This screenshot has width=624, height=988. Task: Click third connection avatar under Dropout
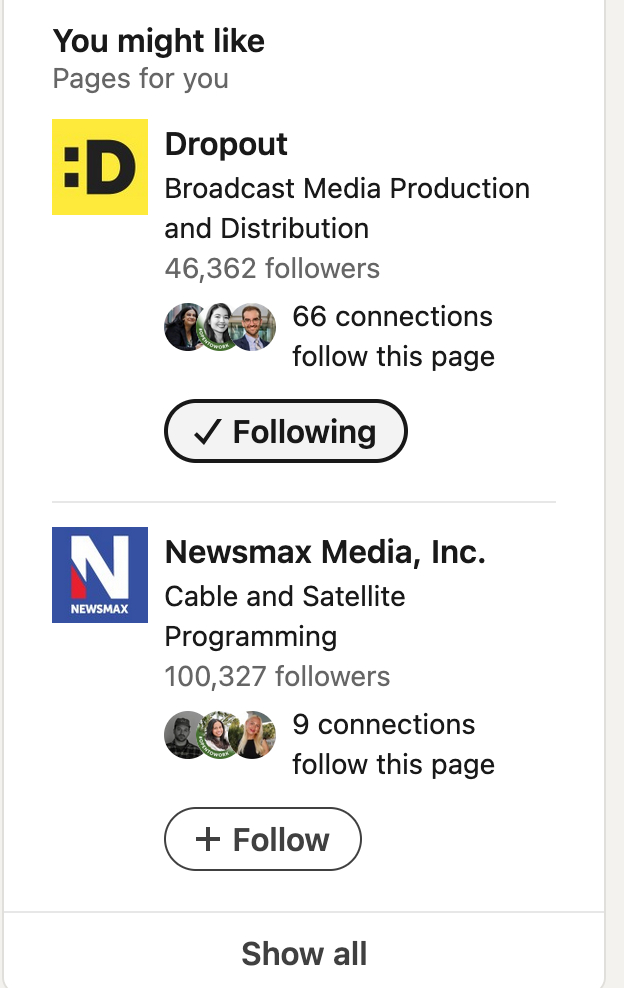click(x=255, y=327)
